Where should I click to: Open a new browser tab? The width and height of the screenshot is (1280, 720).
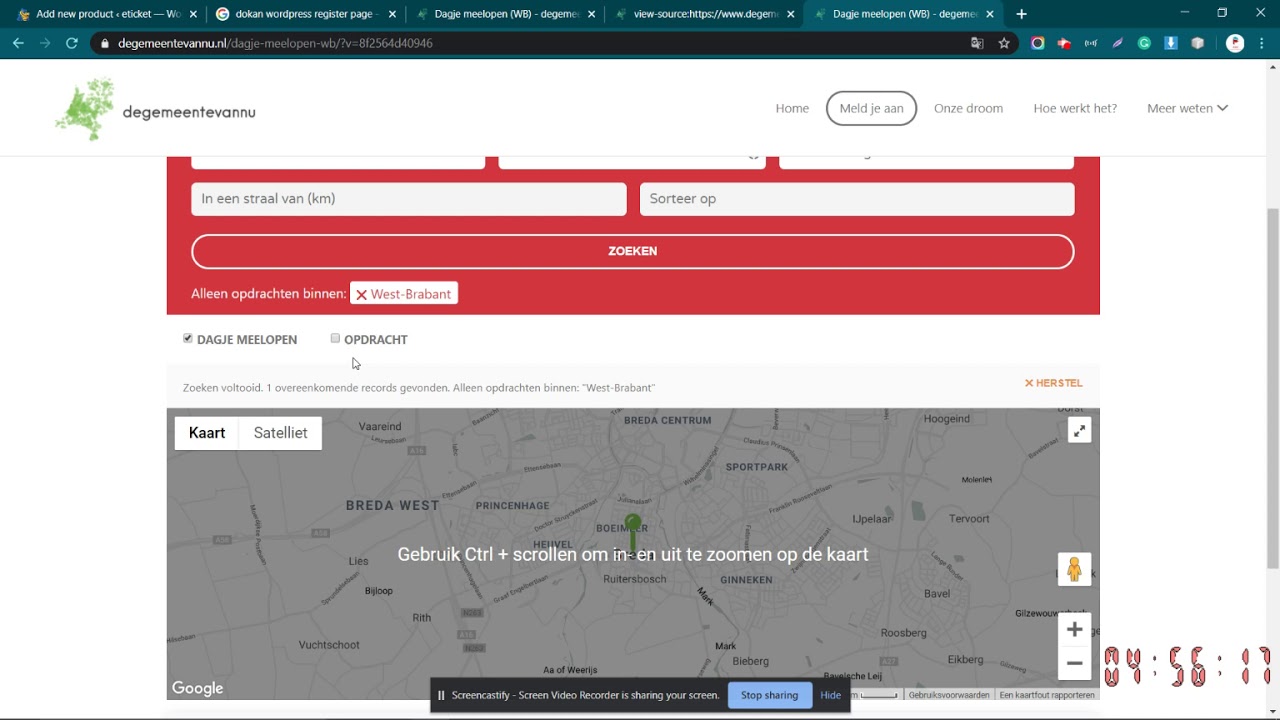1021,14
